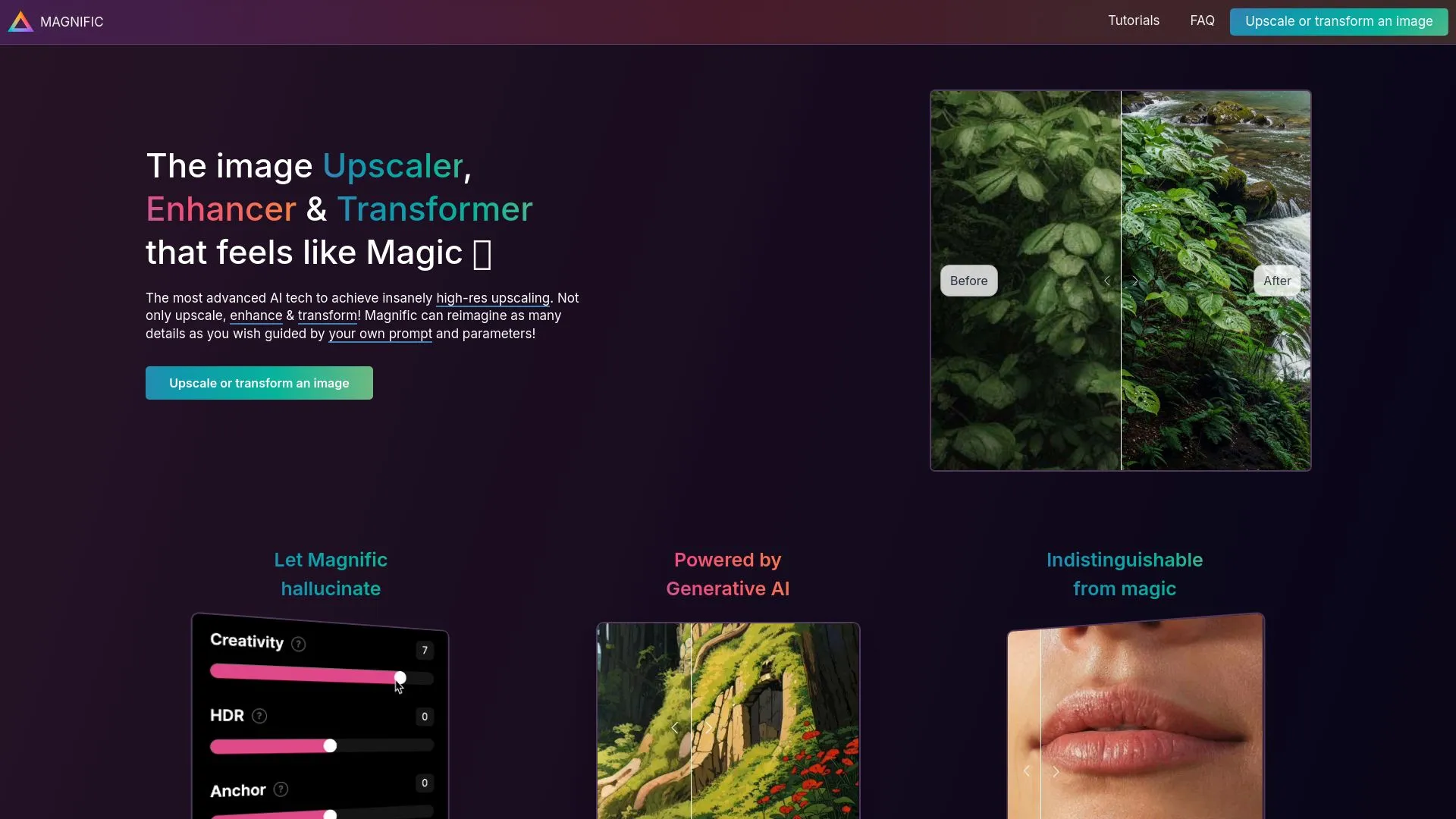Click the left chevron on the forest comparison

click(x=1106, y=280)
